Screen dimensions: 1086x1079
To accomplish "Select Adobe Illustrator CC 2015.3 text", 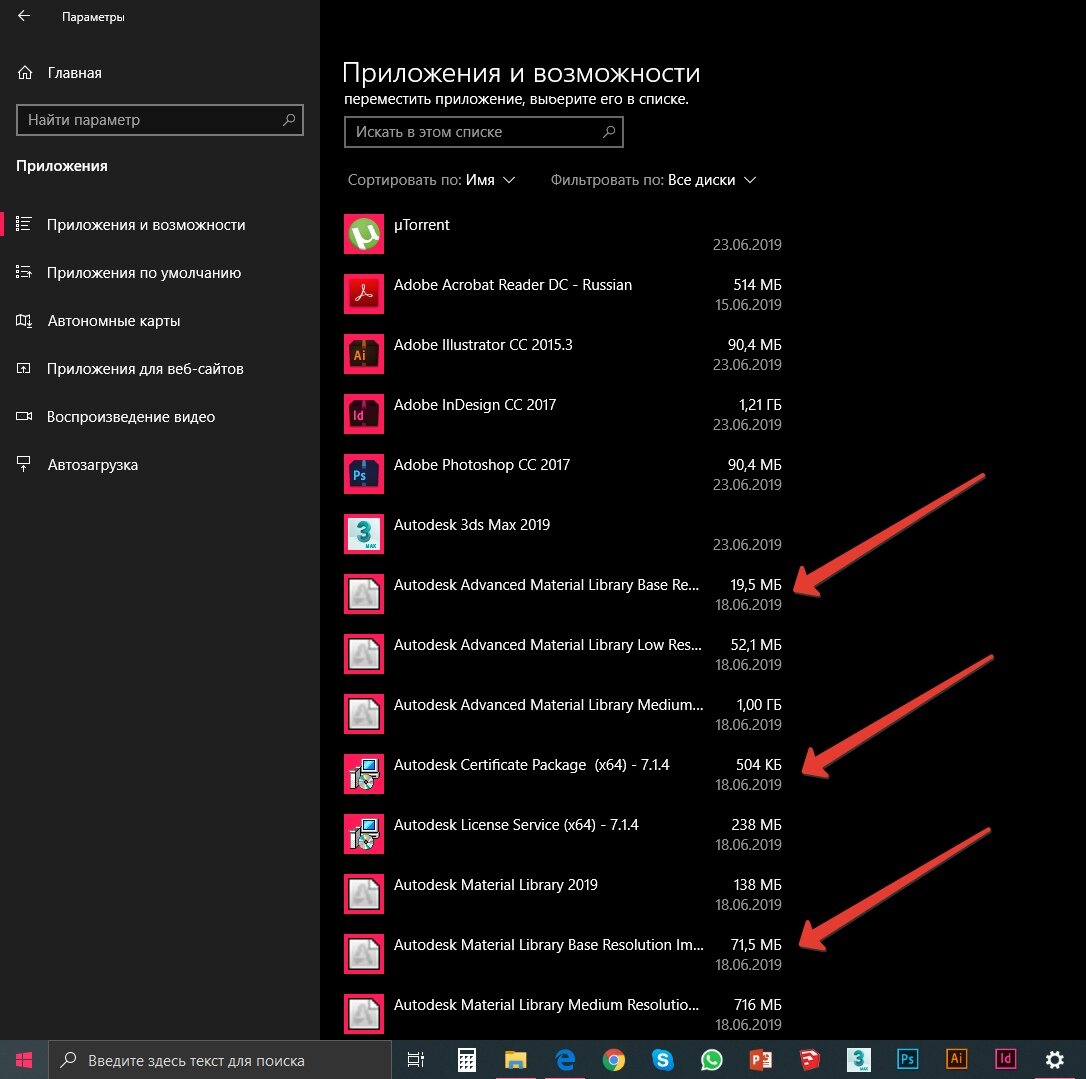I will (483, 345).
